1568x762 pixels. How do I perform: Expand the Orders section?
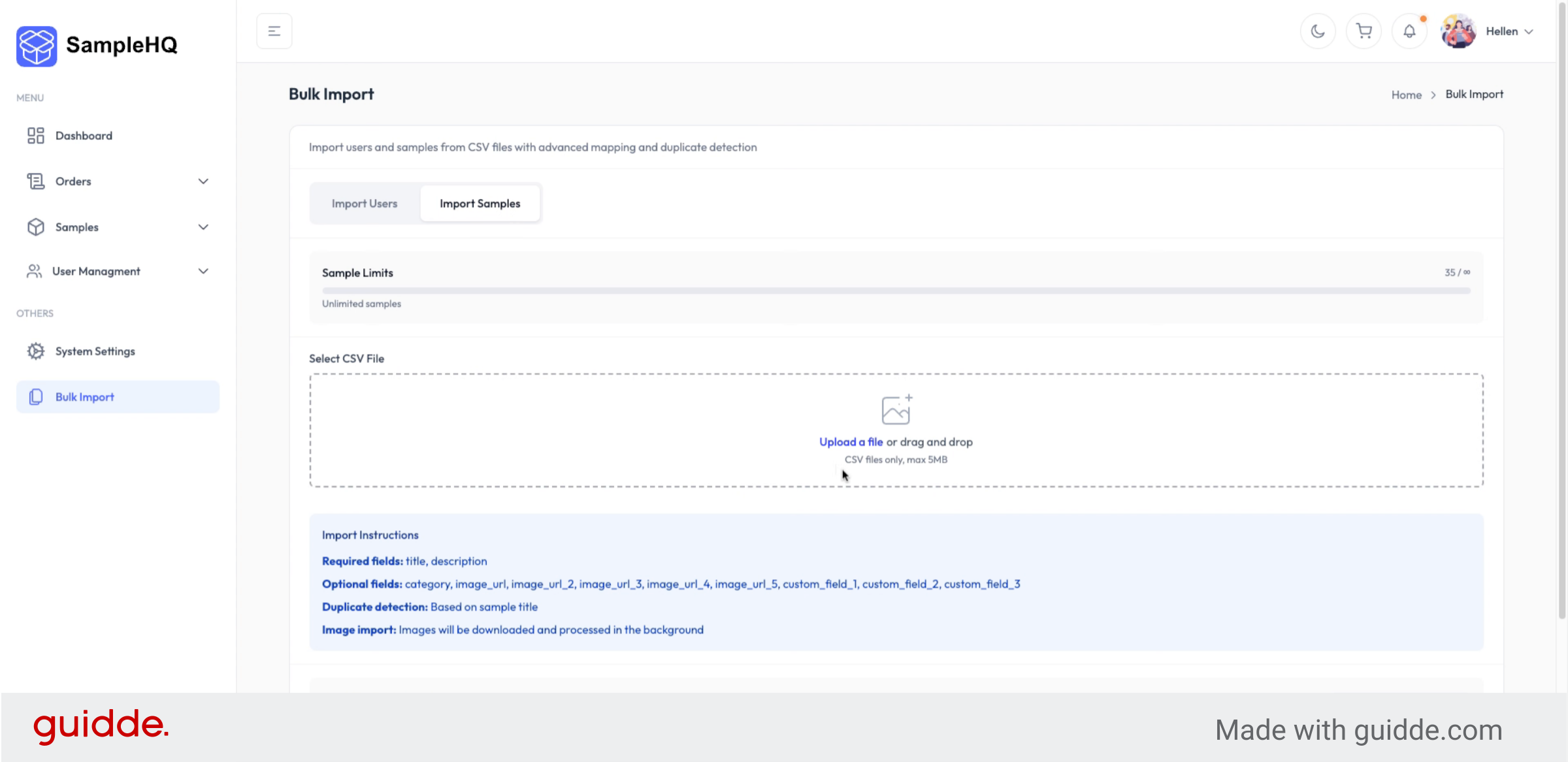pos(203,181)
